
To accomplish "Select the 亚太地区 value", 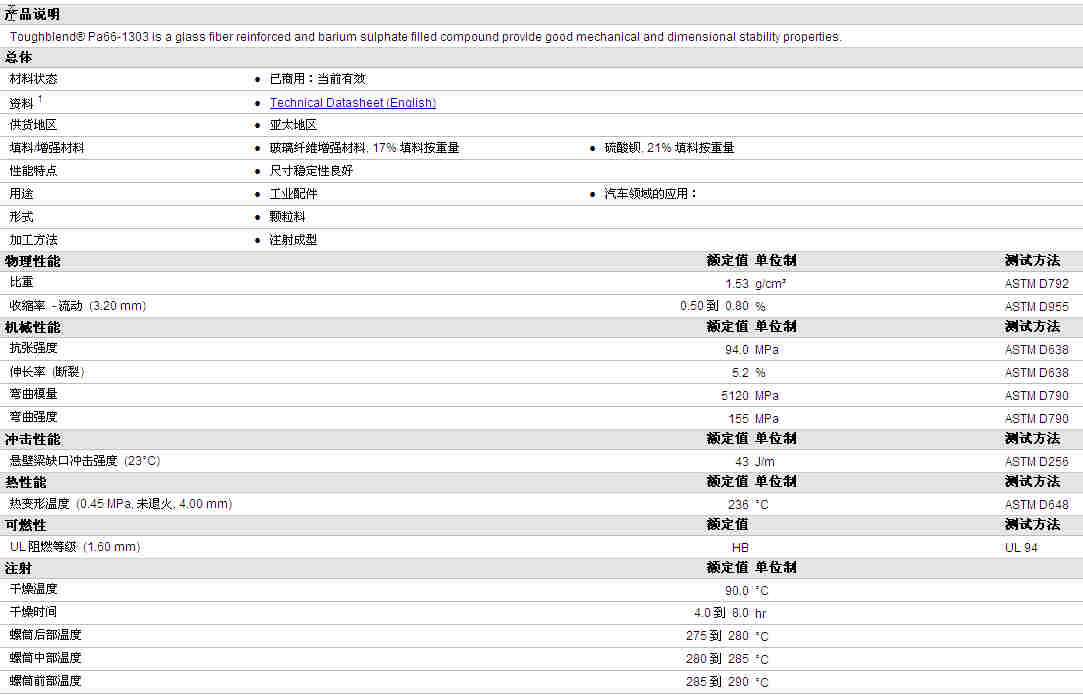I will click(293, 125).
